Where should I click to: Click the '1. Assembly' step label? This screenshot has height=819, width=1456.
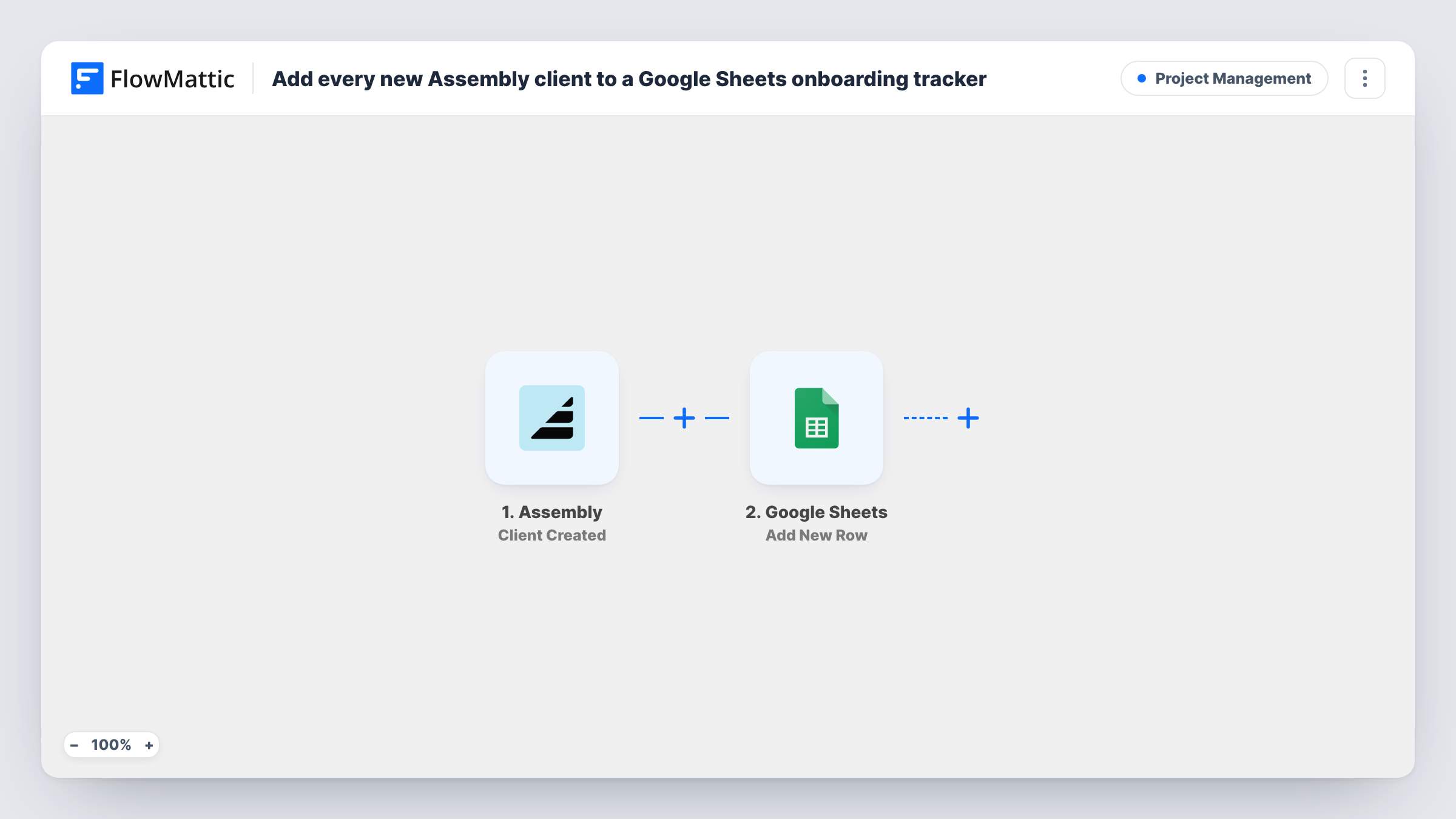552,512
